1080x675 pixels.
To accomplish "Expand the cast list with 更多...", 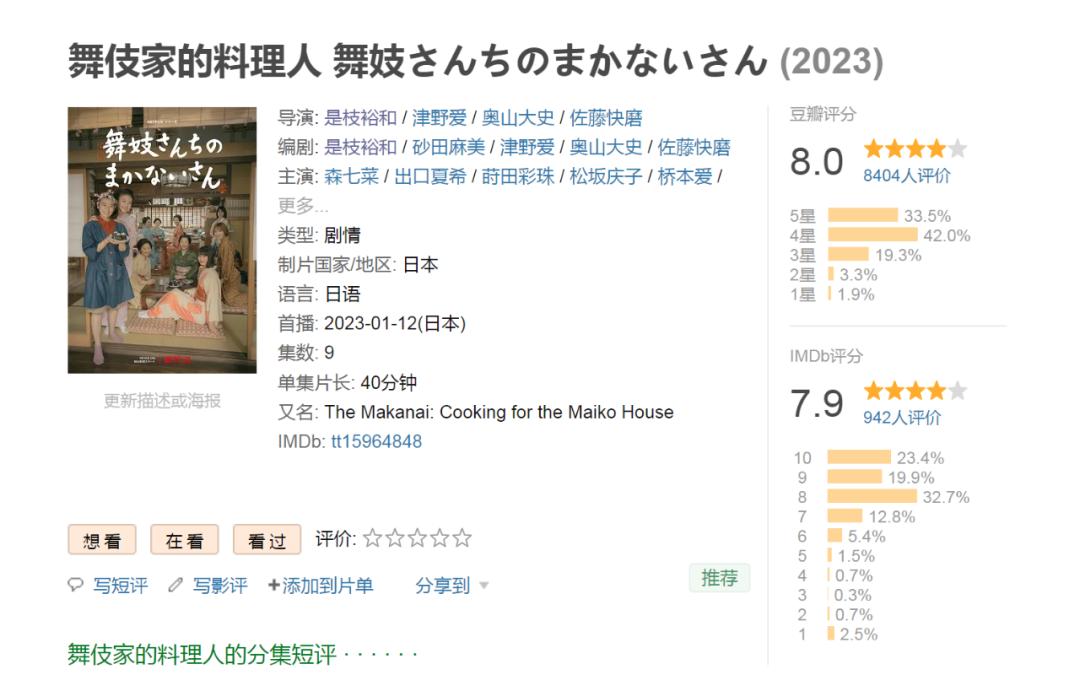I will [x=302, y=206].
